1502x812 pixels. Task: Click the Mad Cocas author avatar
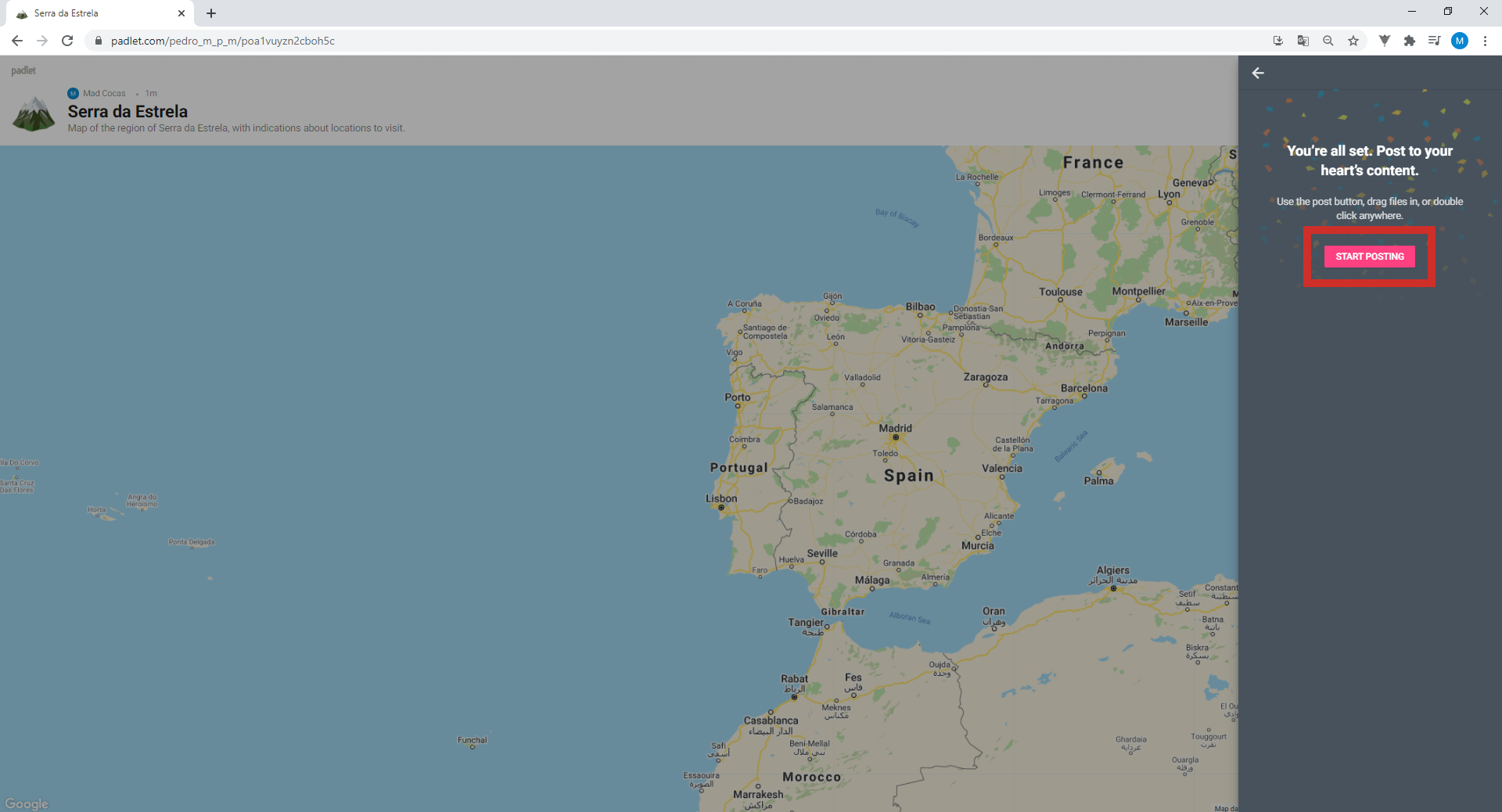[x=74, y=93]
